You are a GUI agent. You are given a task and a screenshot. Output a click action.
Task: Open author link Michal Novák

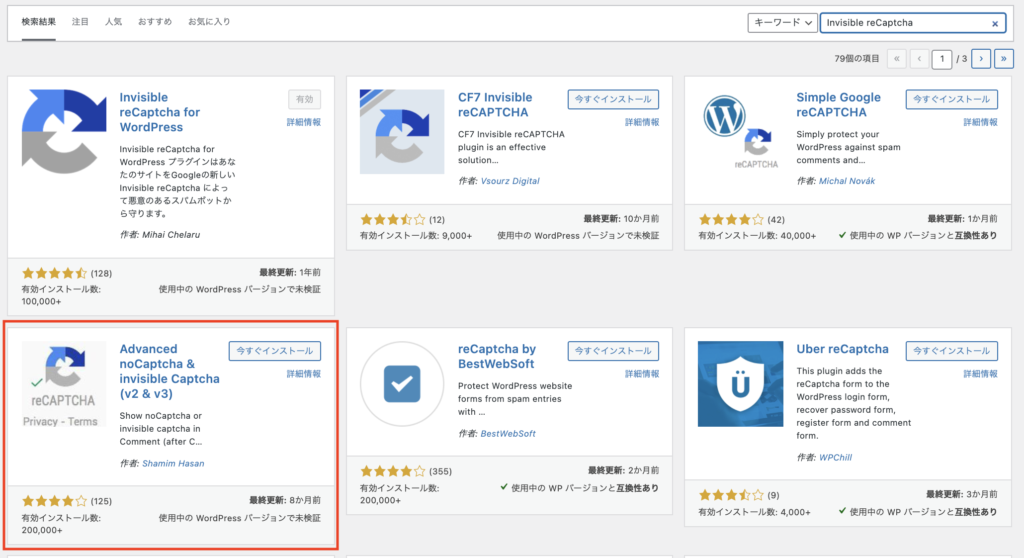pyautogui.click(x=847, y=181)
